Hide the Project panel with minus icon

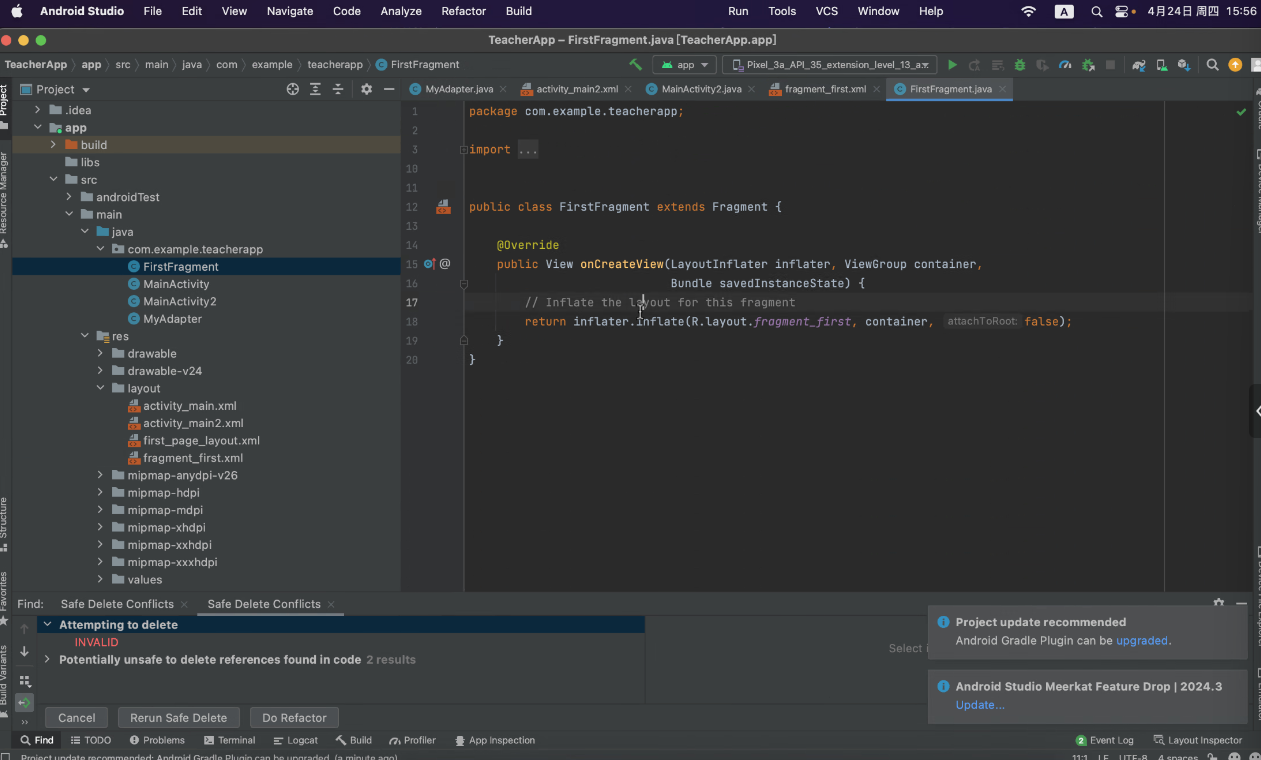coord(389,89)
